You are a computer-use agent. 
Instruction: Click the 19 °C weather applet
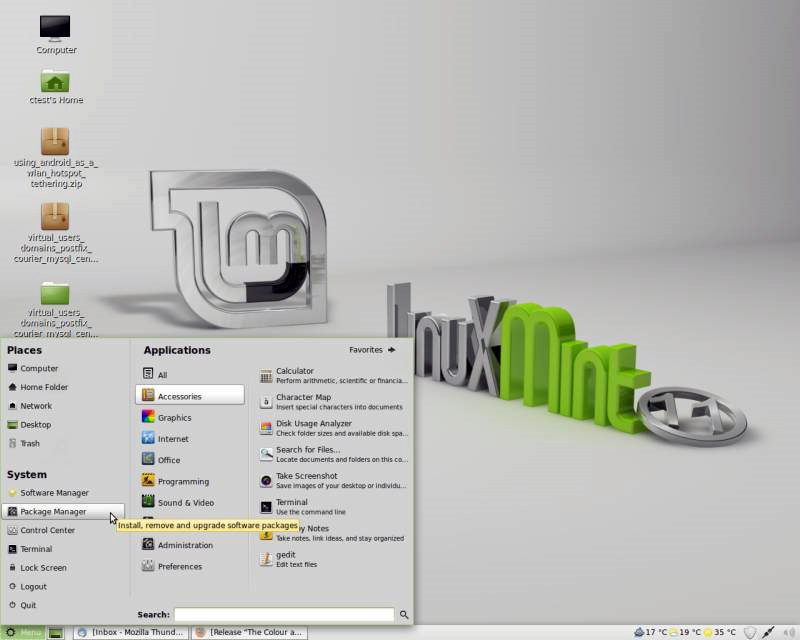pos(685,633)
